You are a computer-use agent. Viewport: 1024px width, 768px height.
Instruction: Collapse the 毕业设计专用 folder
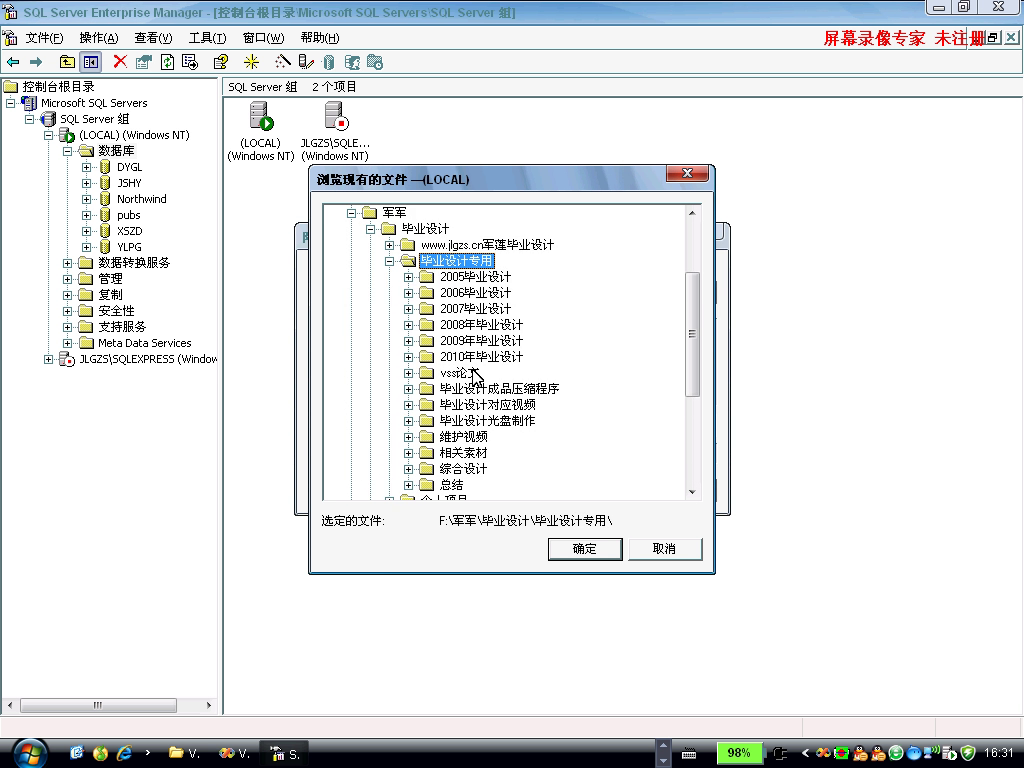(x=390, y=261)
